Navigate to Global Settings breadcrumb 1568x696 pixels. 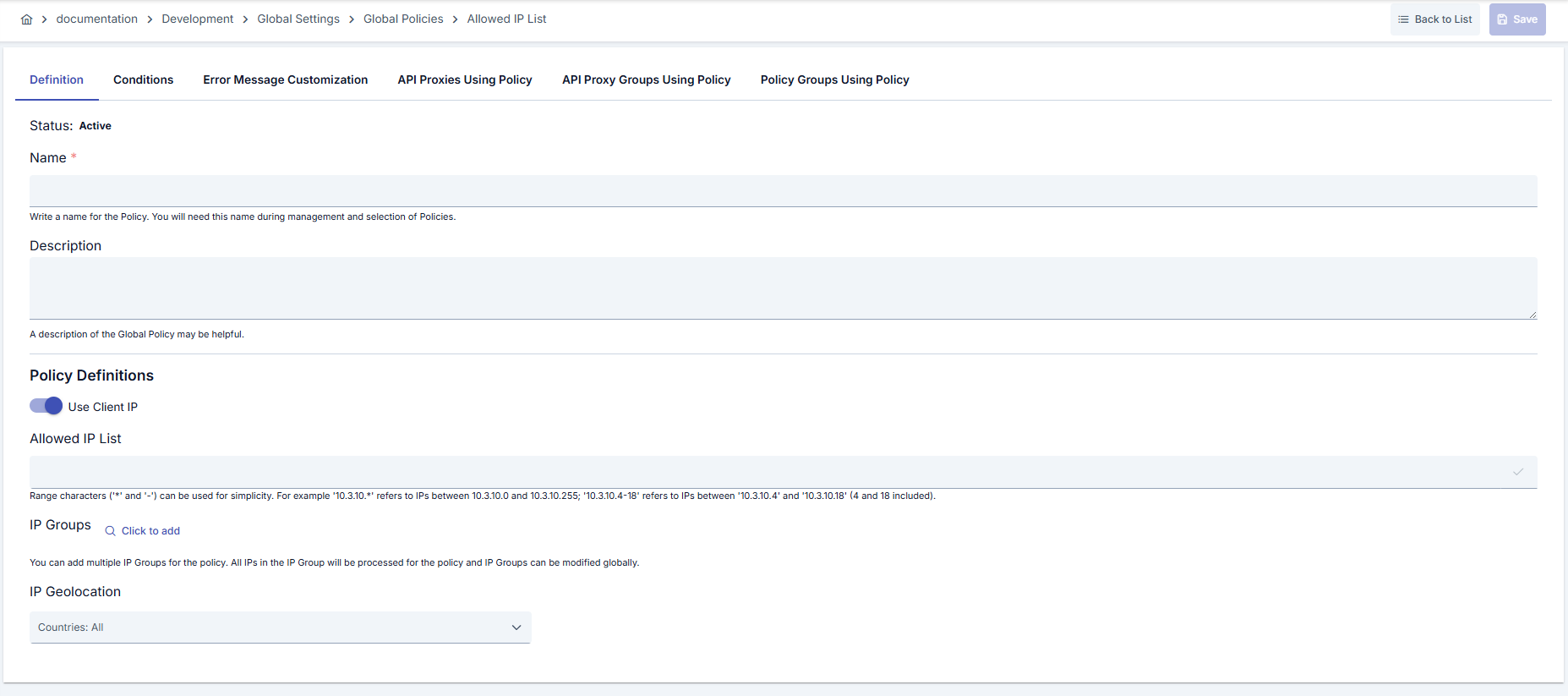(x=298, y=19)
